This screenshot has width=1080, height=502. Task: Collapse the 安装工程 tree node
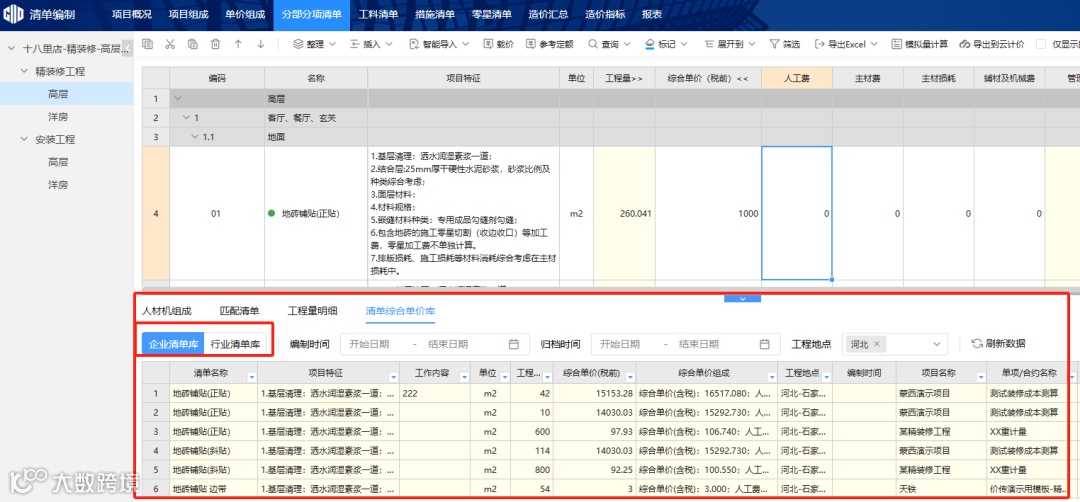click(24, 139)
